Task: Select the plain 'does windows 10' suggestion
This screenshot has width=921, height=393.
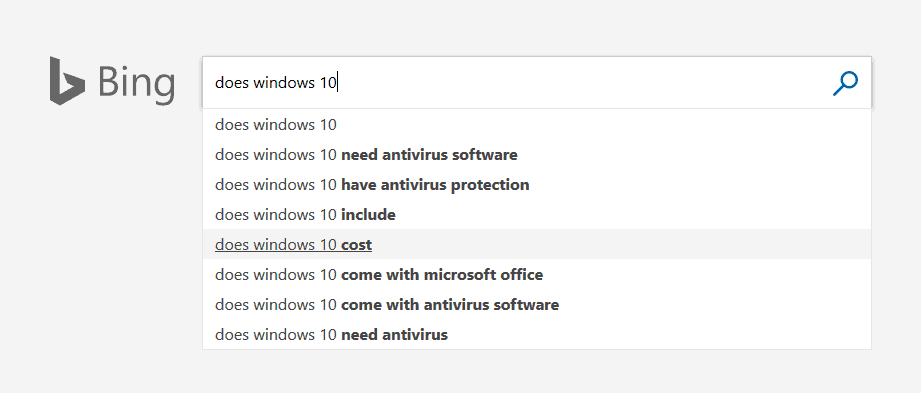Action: pyautogui.click(x=536, y=125)
